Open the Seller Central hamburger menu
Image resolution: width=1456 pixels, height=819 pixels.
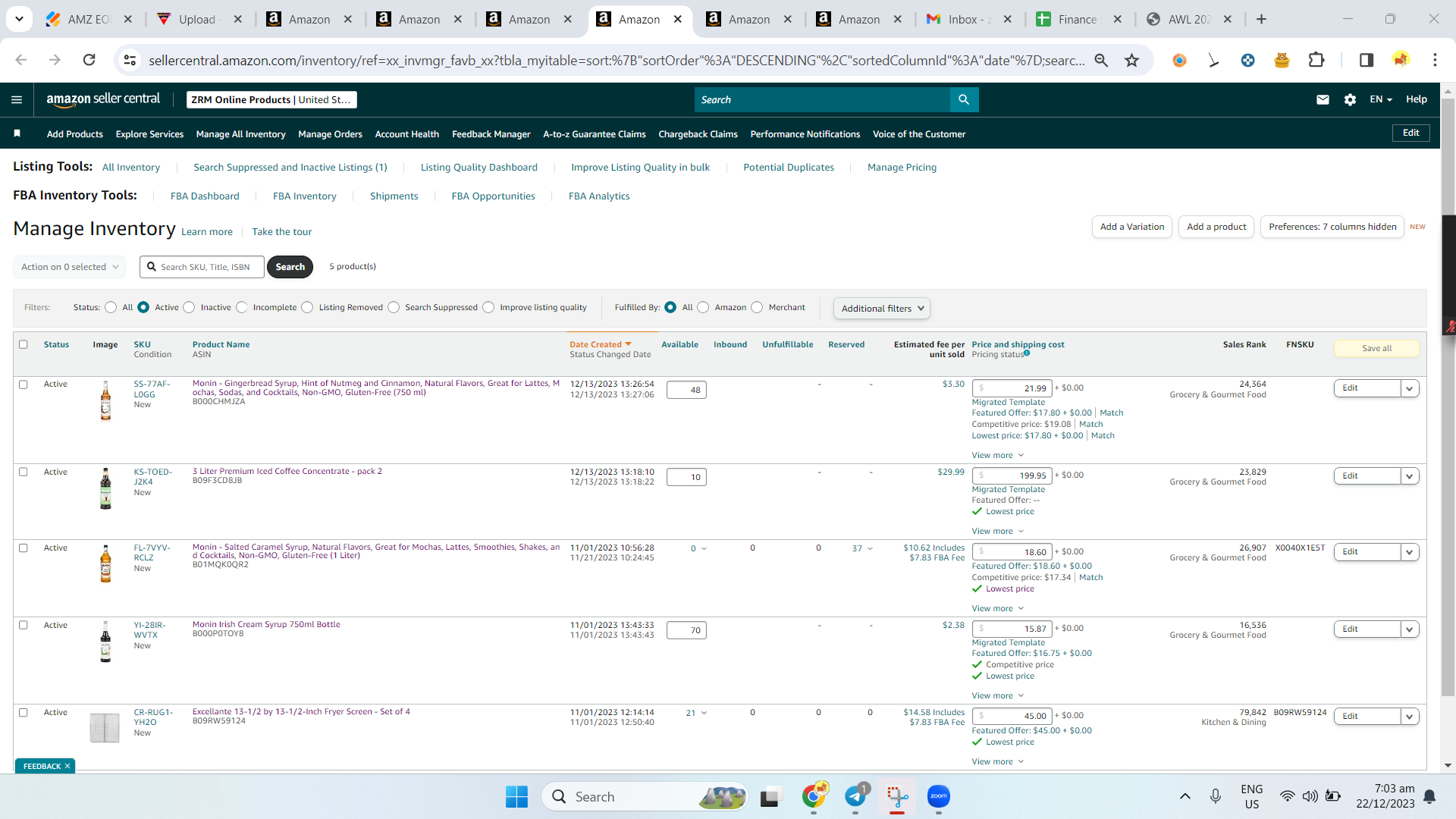tap(17, 99)
